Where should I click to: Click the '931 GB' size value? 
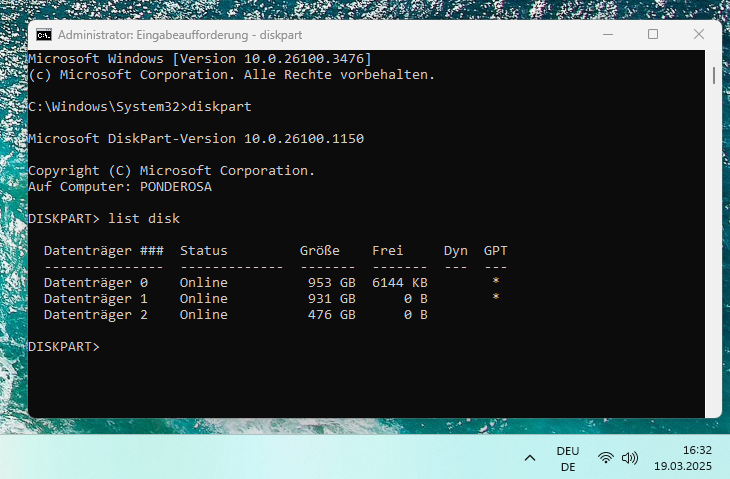pyautogui.click(x=331, y=298)
